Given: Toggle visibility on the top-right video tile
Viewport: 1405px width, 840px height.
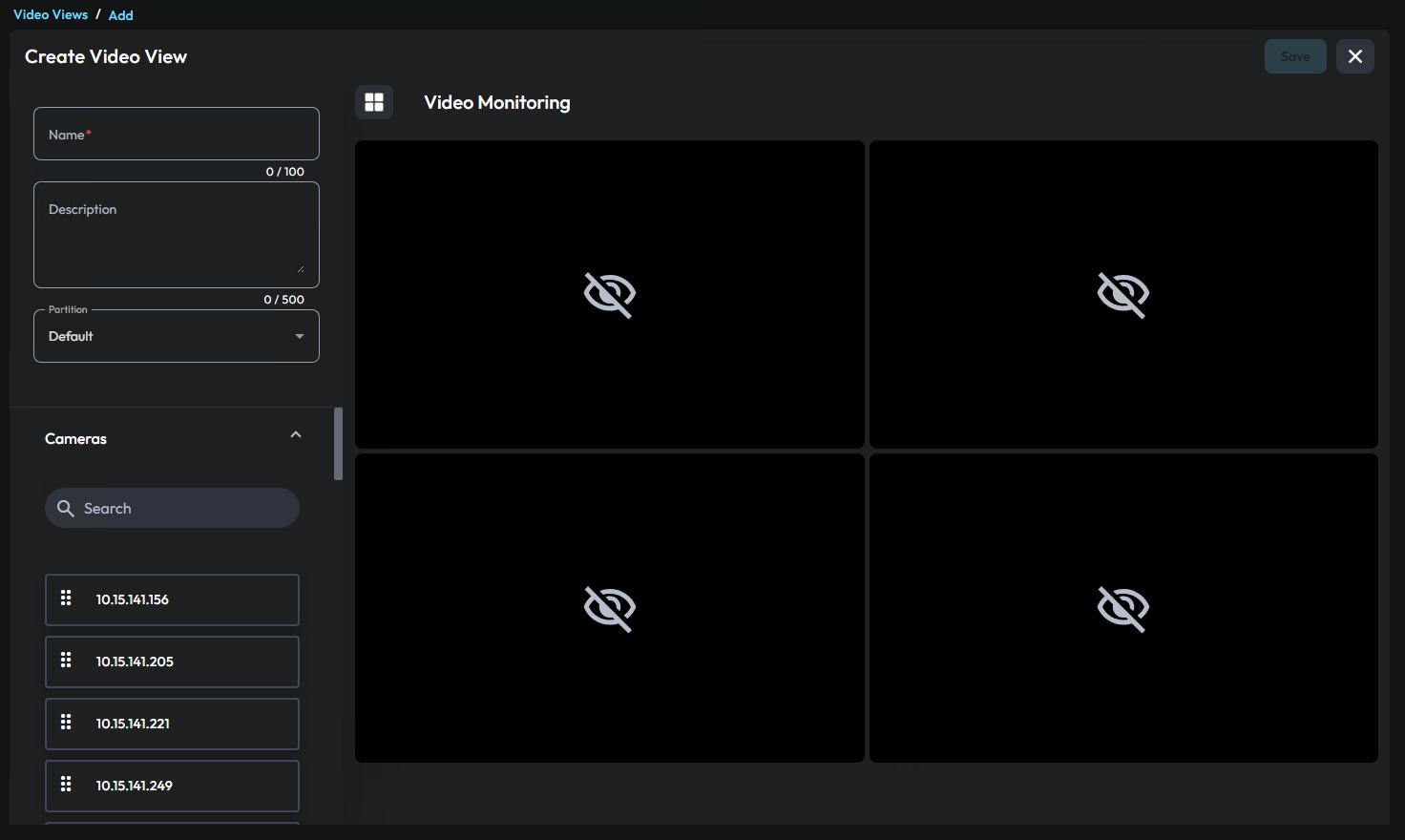Looking at the screenshot, I should coord(1123,295).
